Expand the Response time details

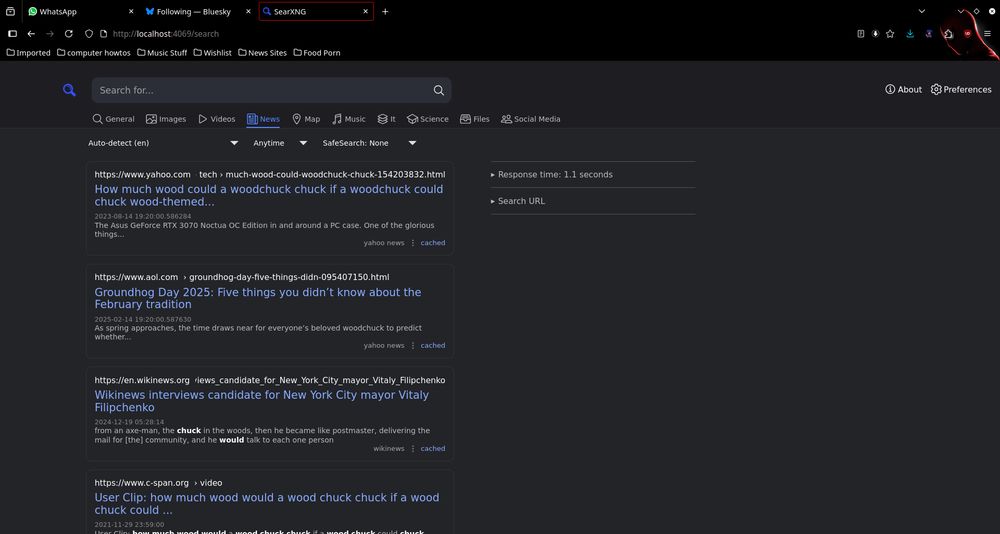(x=552, y=174)
